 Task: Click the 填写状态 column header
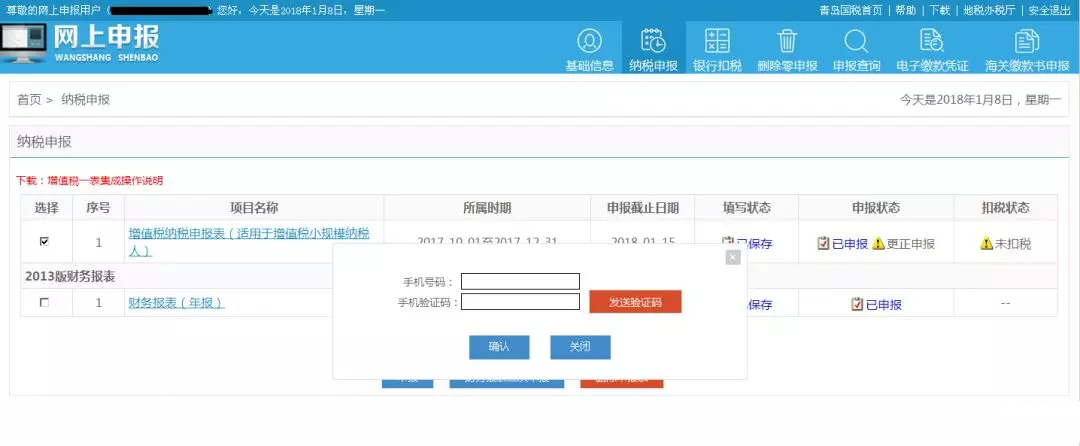click(x=747, y=207)
